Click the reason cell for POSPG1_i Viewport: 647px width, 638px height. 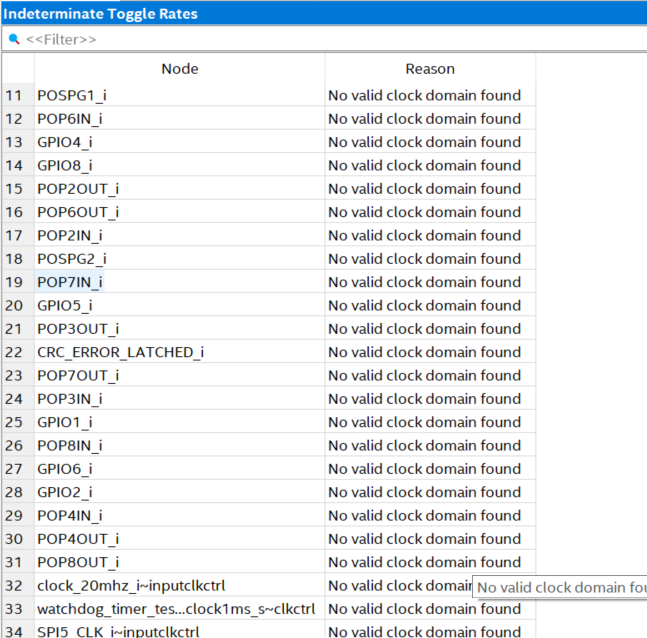[430, 95]
